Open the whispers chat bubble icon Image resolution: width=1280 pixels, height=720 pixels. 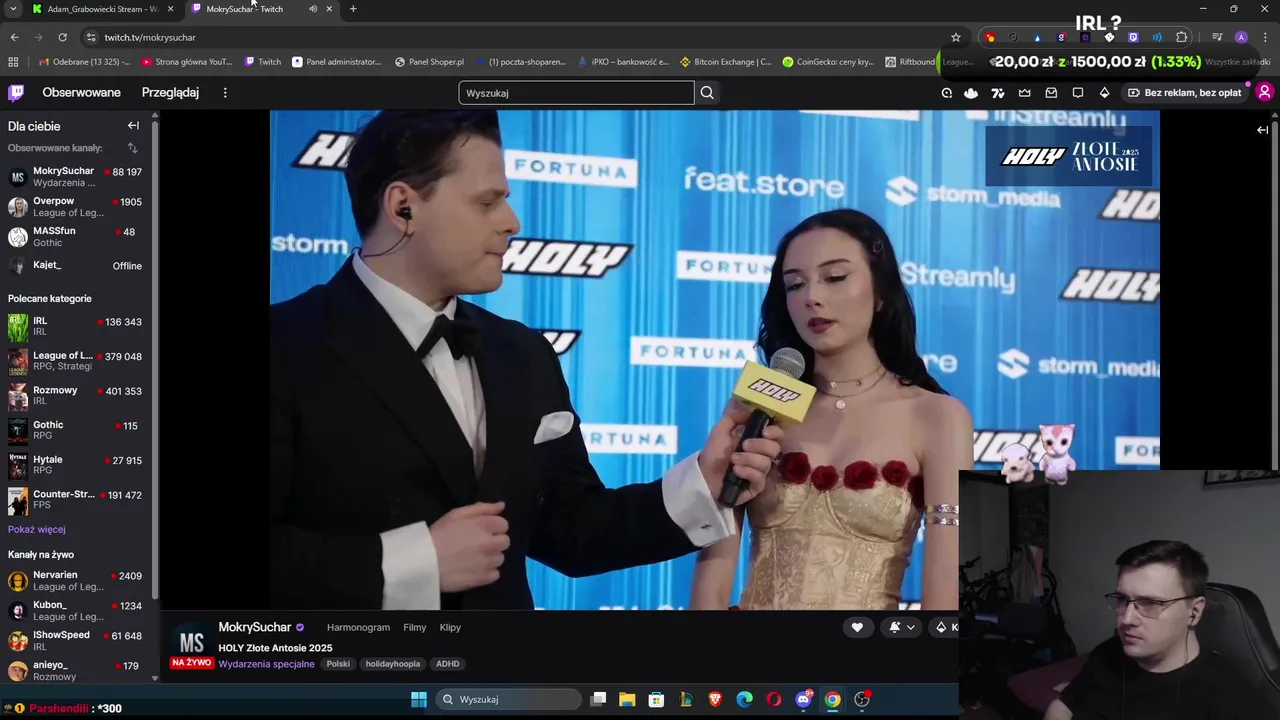(1078, 93)
